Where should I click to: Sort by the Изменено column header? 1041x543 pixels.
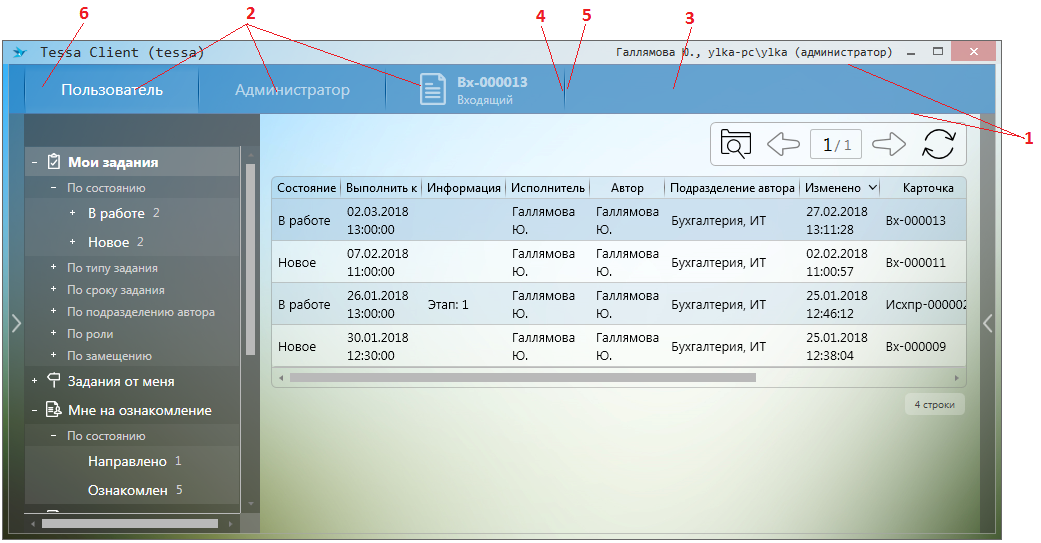(840, 187)
